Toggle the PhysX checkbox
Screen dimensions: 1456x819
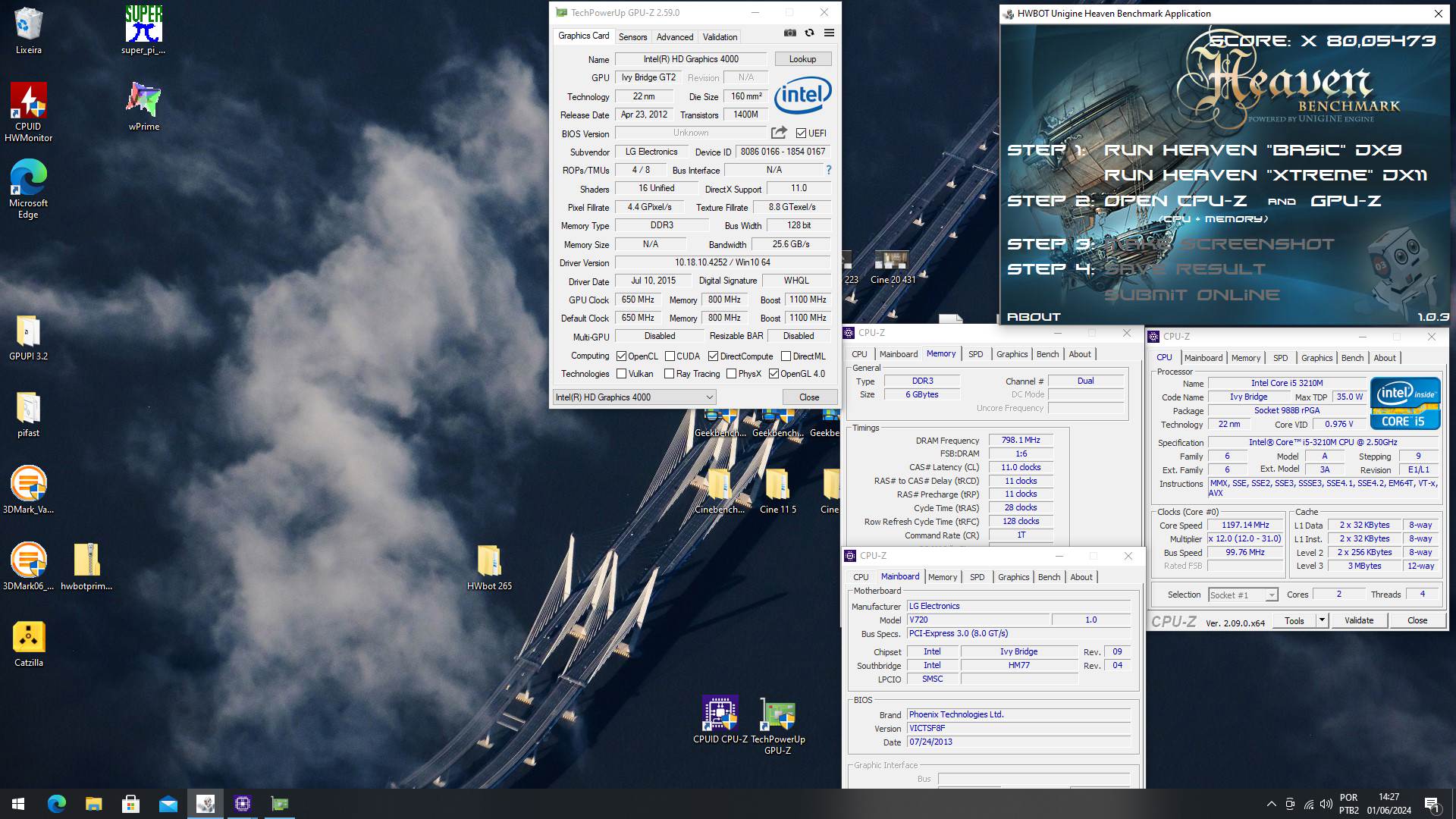coord(731,374)
